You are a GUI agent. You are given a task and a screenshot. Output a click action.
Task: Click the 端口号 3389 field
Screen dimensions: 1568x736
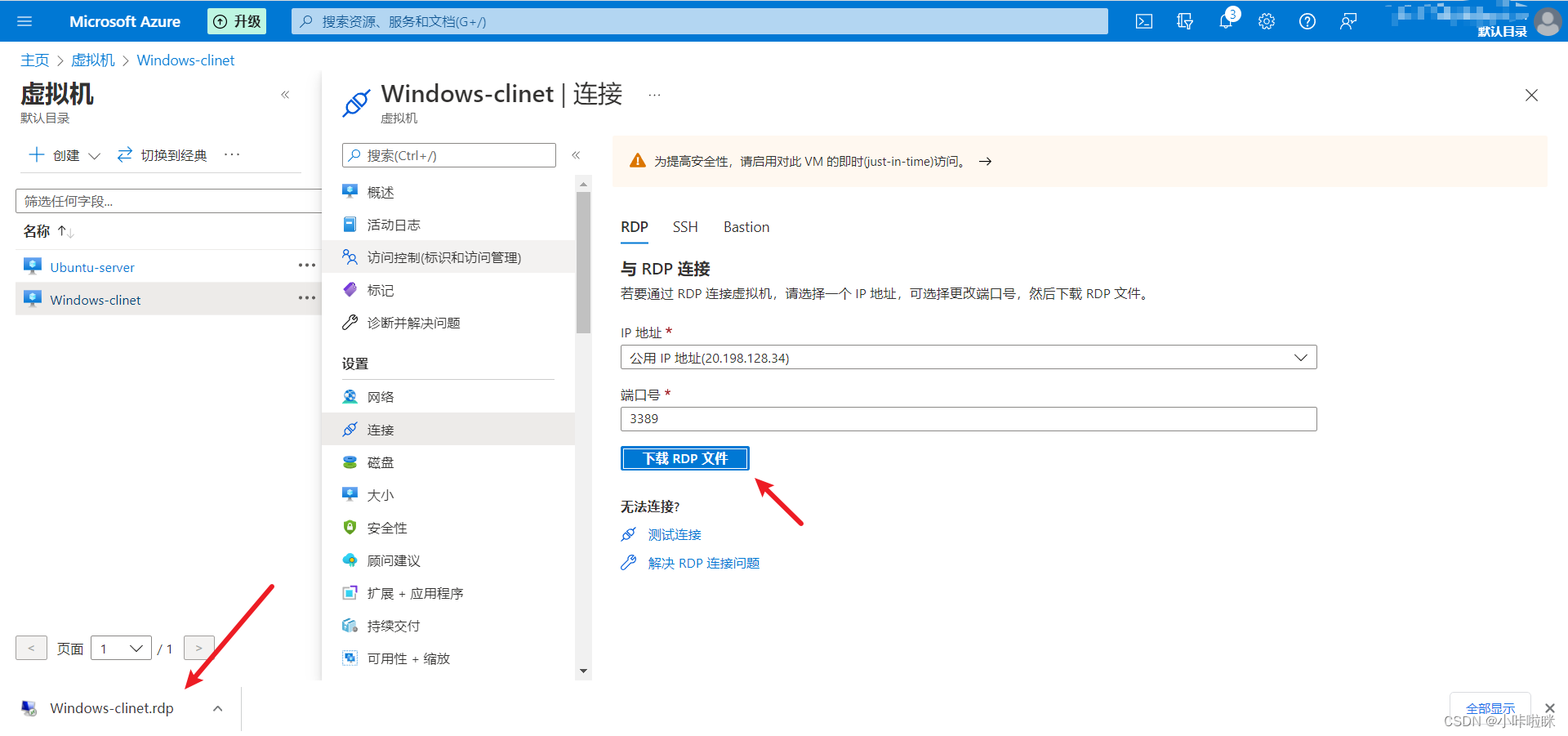[969, 419]
